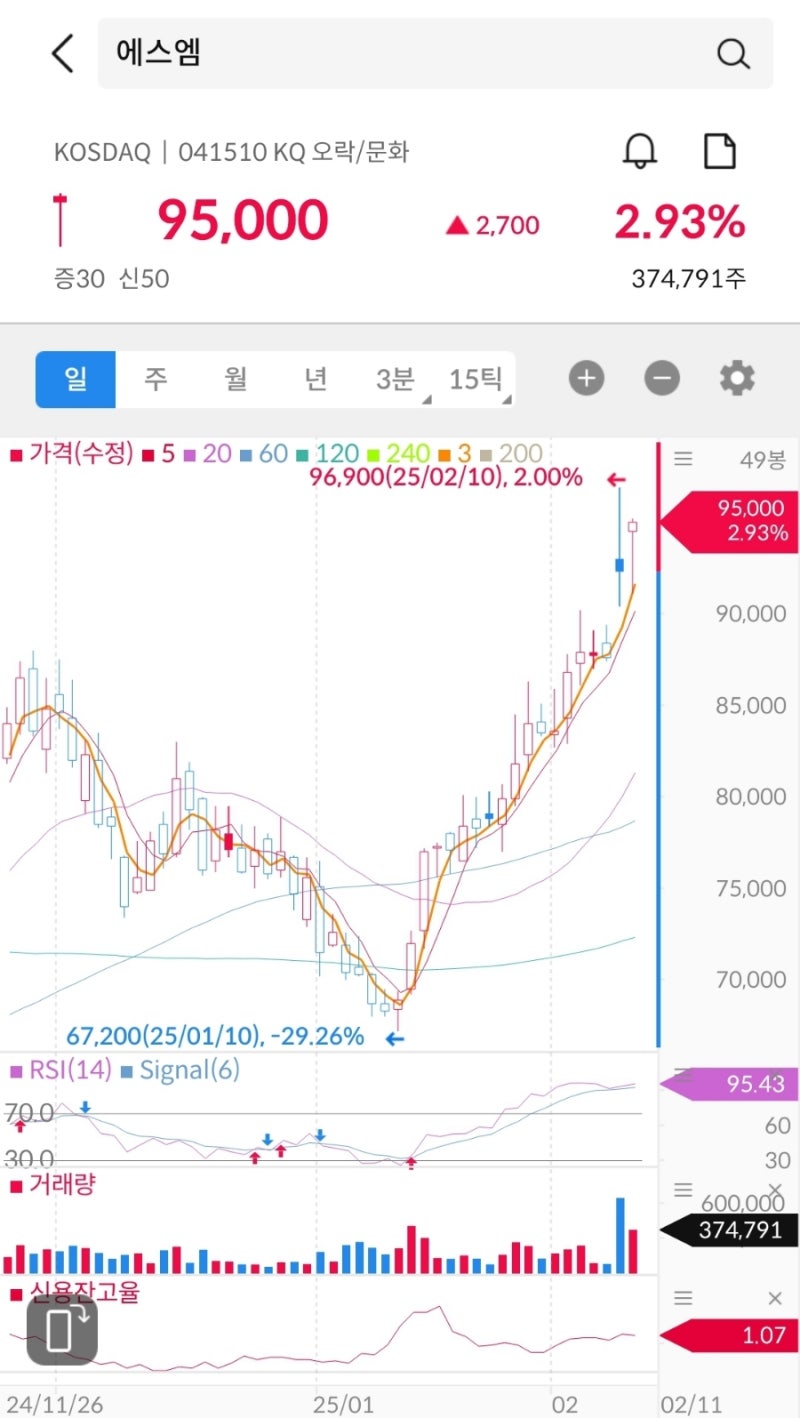Set a price alert using the bell icon
800x1418 pixels.
pyautogui.click(x=640, y=151)
